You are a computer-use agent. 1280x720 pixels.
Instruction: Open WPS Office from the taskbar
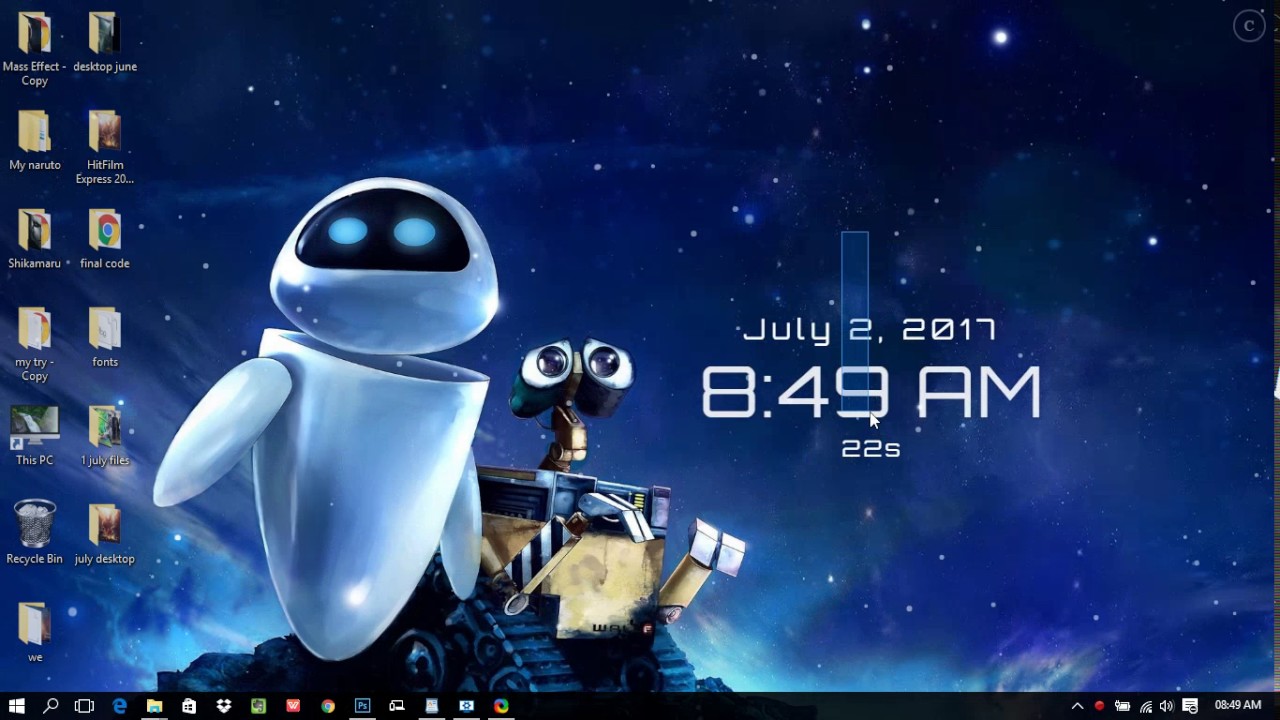point(293,706)
